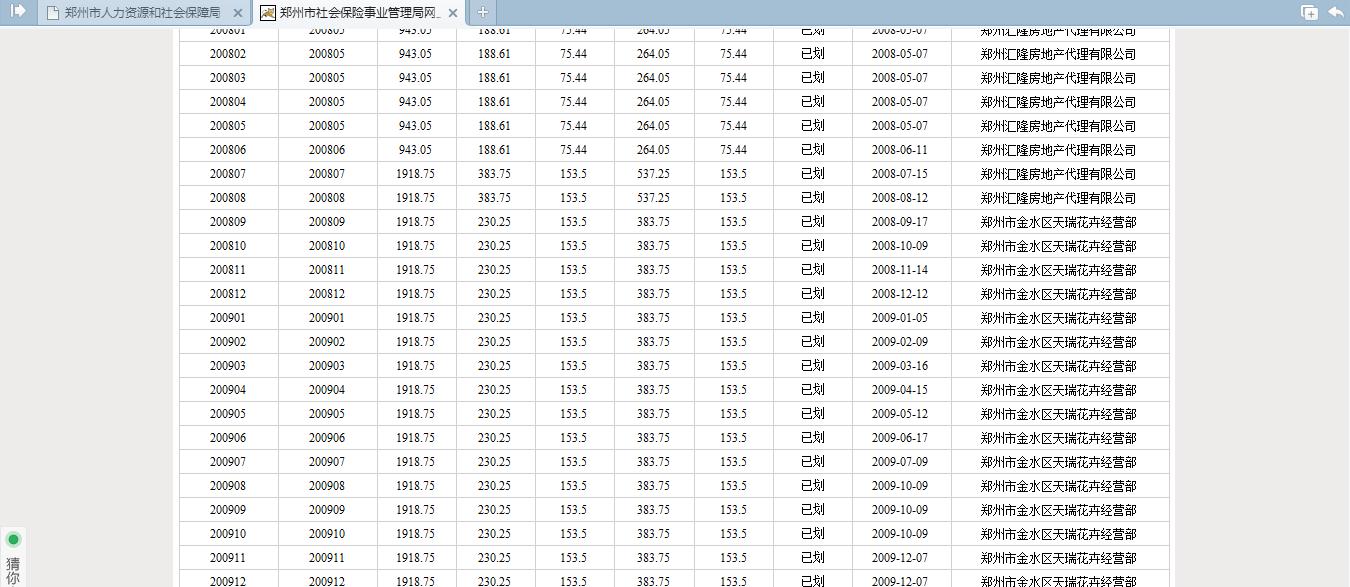This screenshot has width=1350, height=587.
Task: Close the 郑州市人力资源和社会保障局 tab
Action: [x=237, y=13]
